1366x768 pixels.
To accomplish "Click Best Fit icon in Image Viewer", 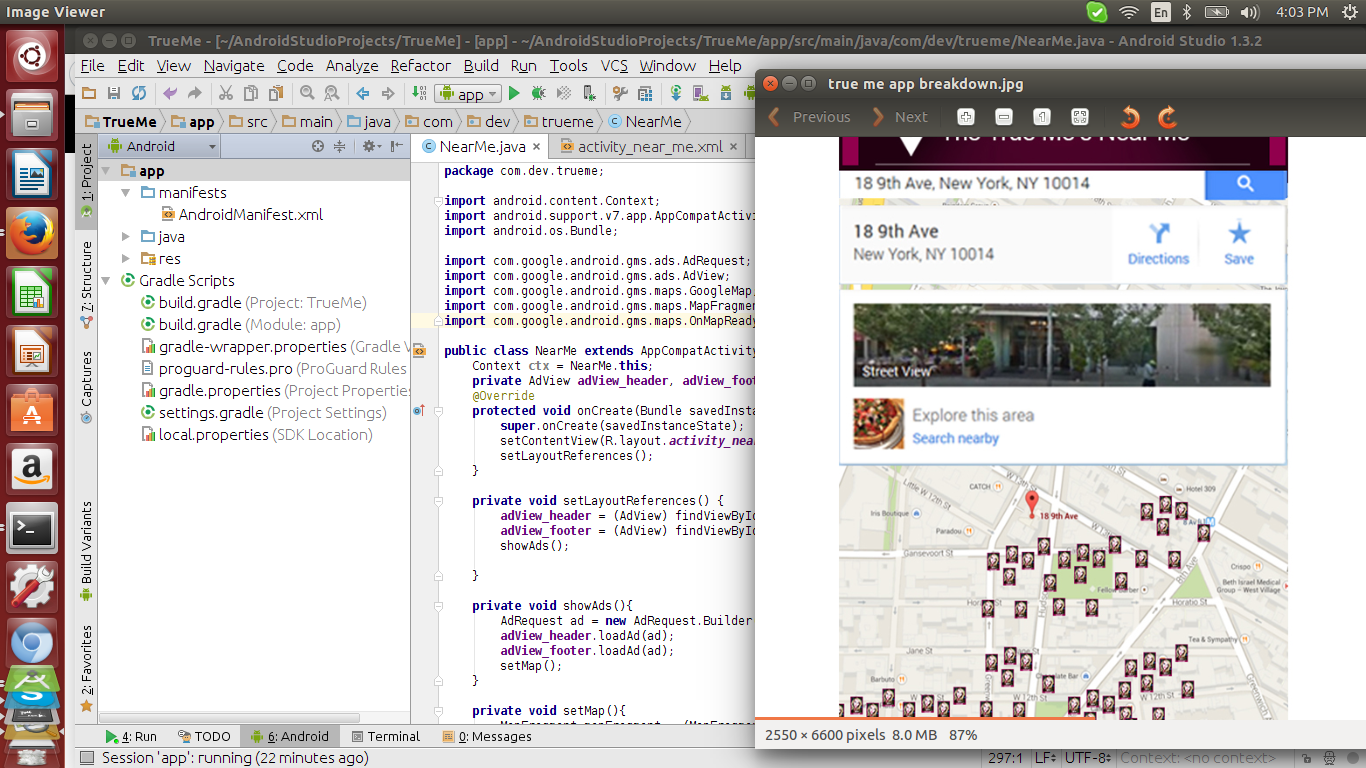I will [1080, 117].
